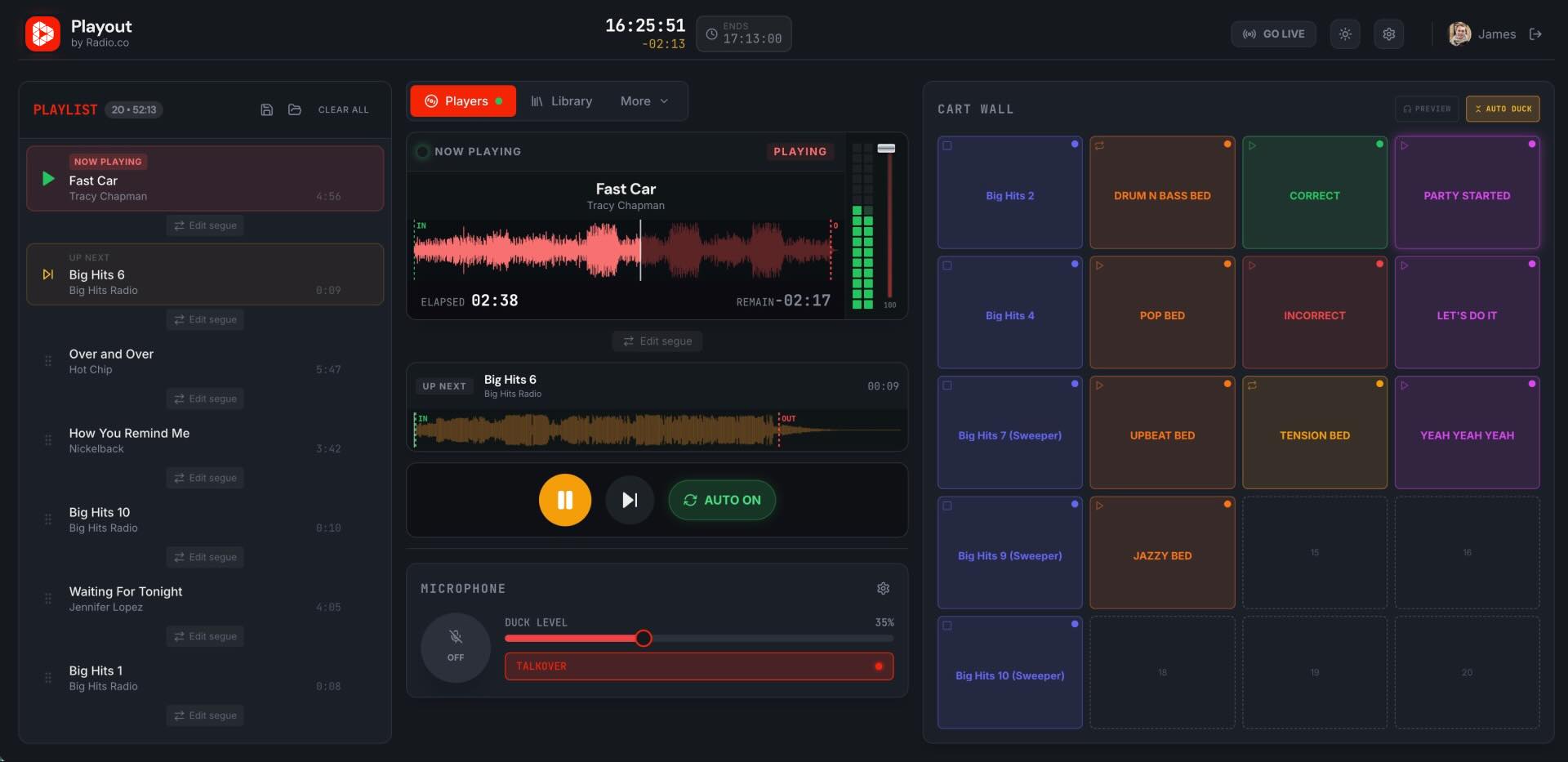Grab the drag handle for How You Remind Me
The image size is (1568, 762).
pyautogui.click(x=48, y=440)
